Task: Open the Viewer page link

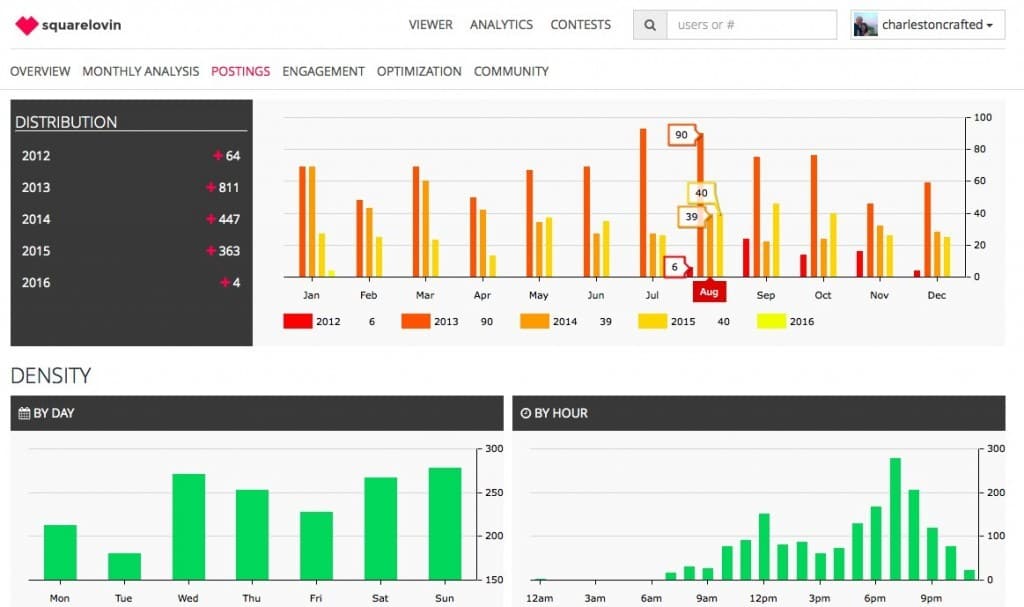Action: [x=430, y=25]
